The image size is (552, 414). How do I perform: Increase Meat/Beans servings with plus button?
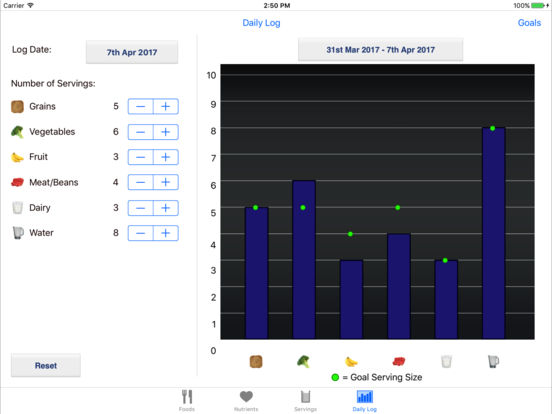(x=166, y=182)
